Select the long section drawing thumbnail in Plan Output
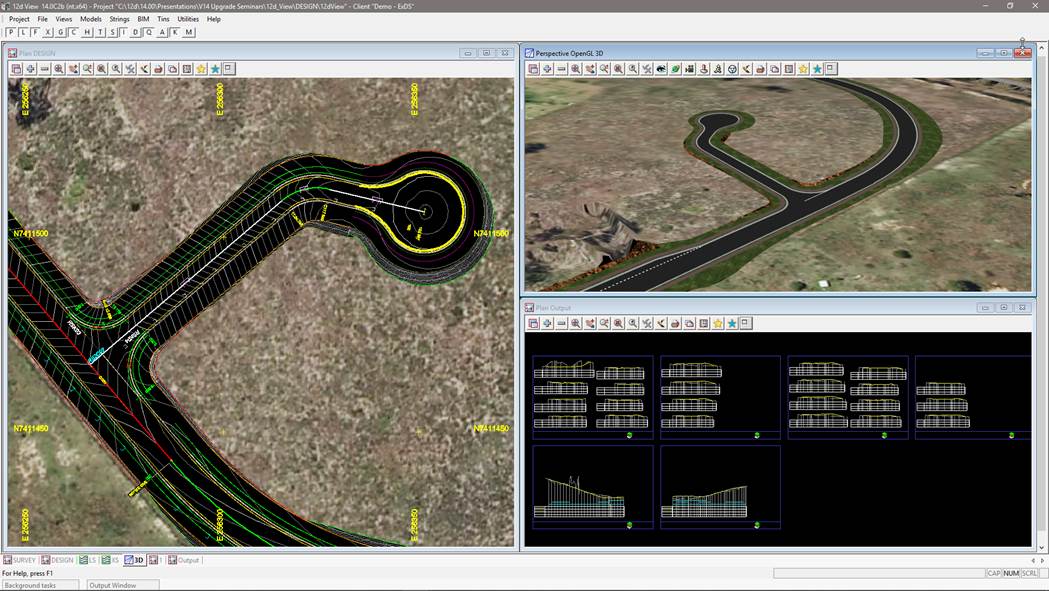The image size is (1049, 591). click(x=592, y=487)
